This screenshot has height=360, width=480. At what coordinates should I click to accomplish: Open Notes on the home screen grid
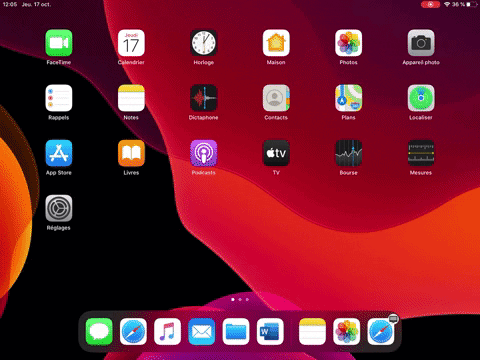pos(131,98)
